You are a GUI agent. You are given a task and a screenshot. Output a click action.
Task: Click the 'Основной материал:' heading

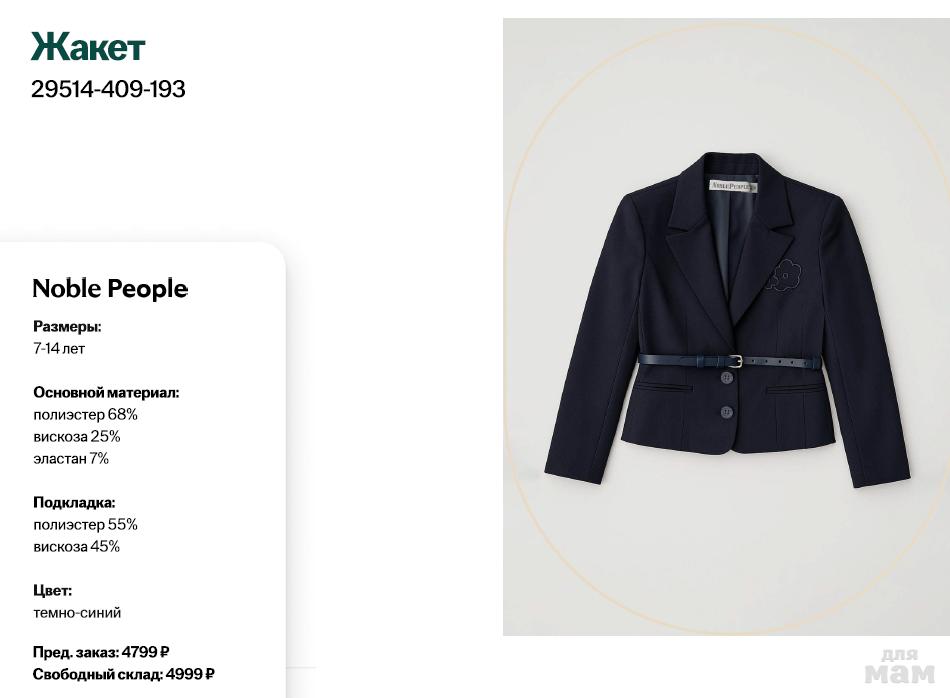point(106,392)
